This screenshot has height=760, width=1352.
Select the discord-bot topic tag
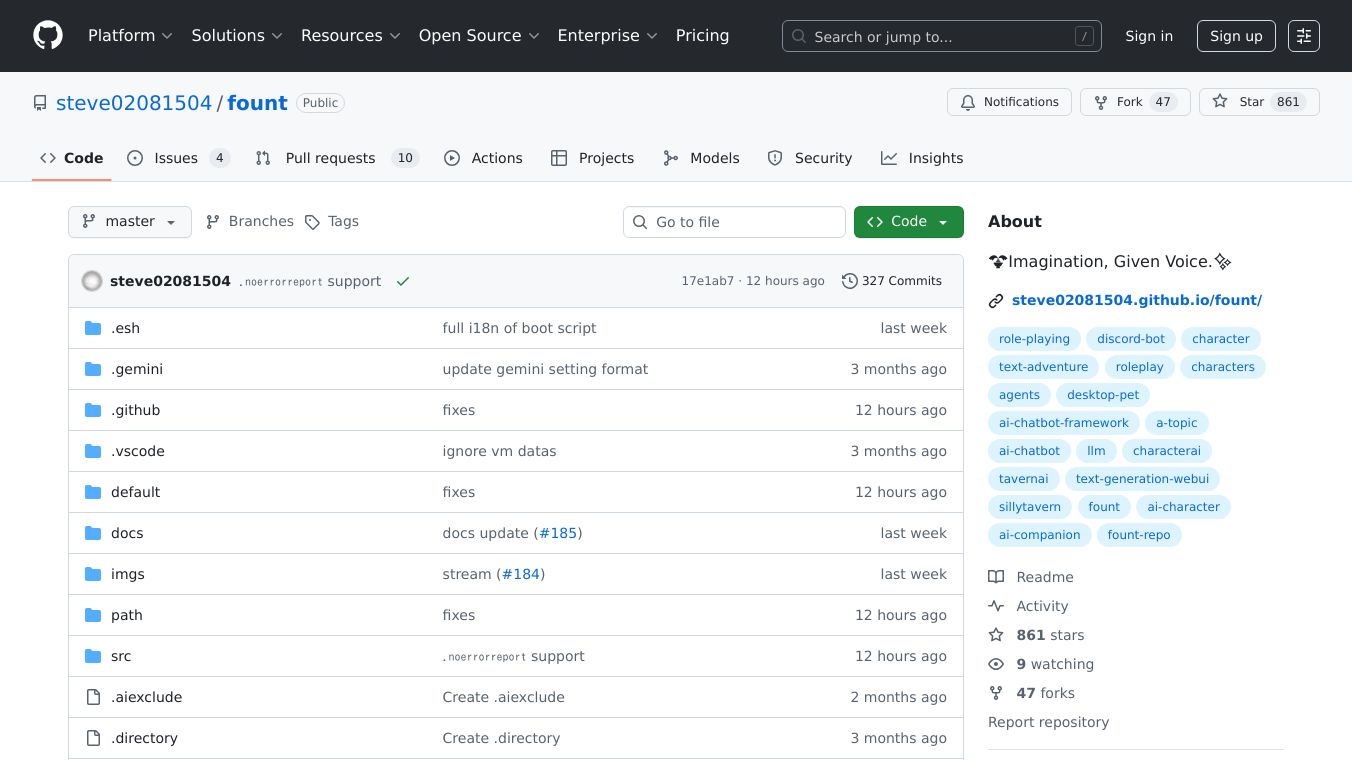pos(1130,339)
